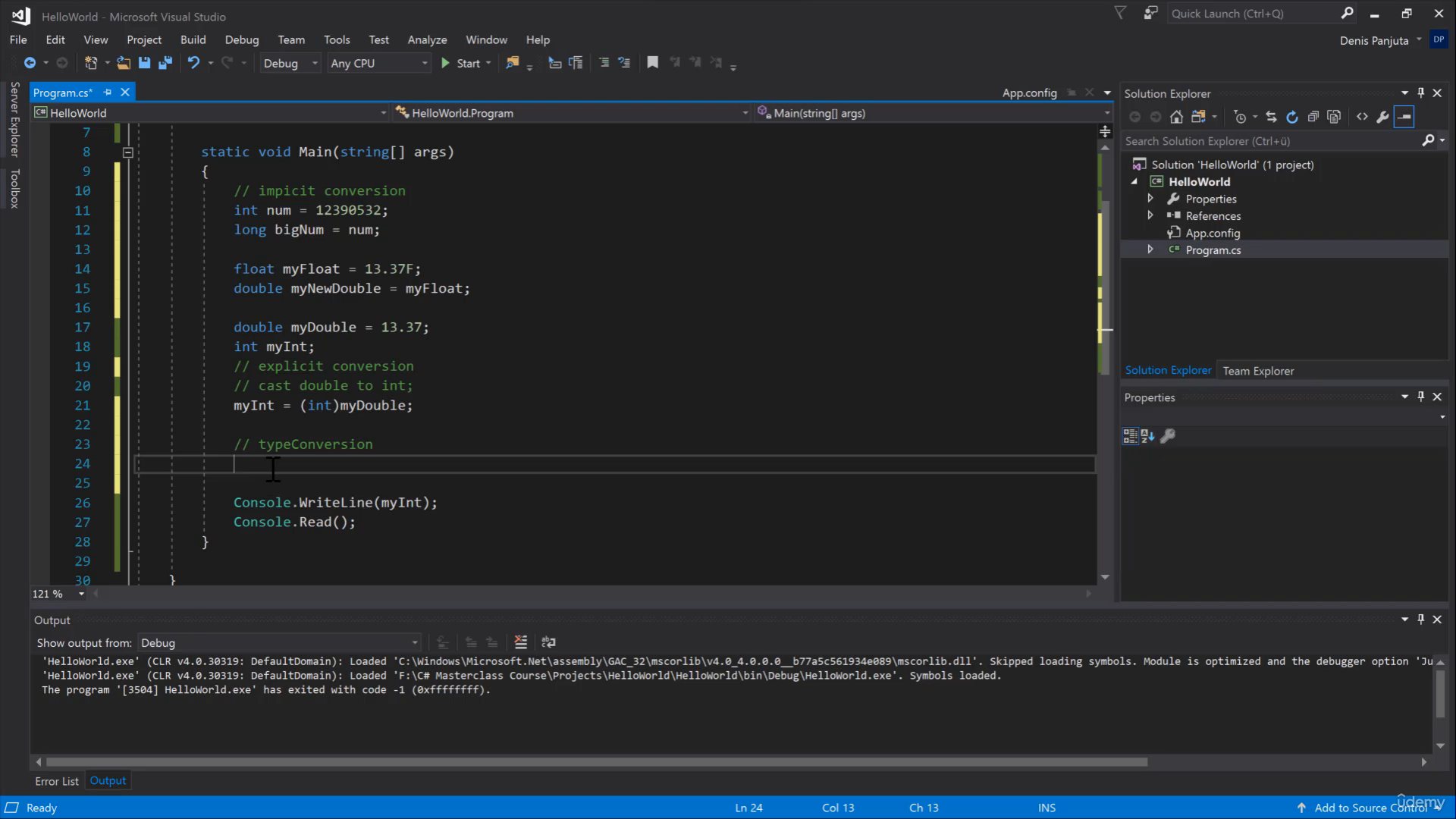
Task: Click the Home icon in Solution Explorer
Action: (1176, 117)
